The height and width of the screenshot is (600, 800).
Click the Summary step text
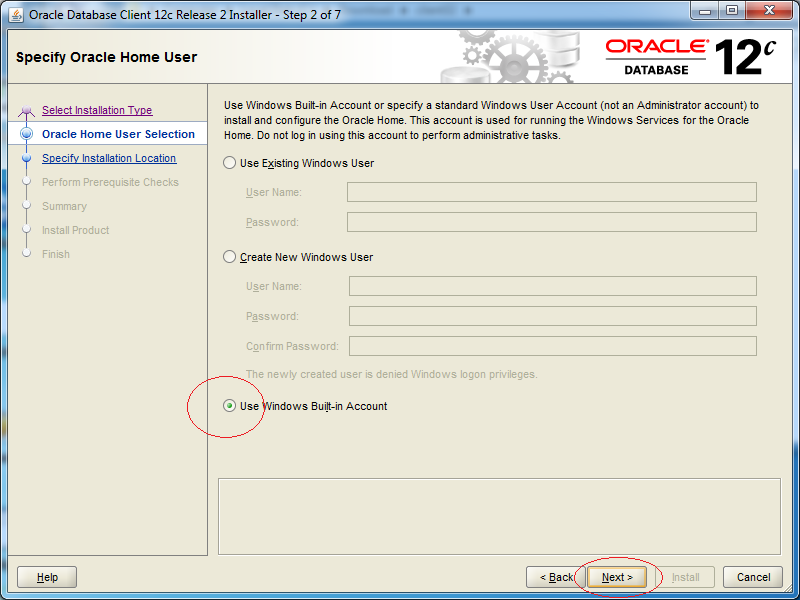pyautogui.click(x=64, y=206)
